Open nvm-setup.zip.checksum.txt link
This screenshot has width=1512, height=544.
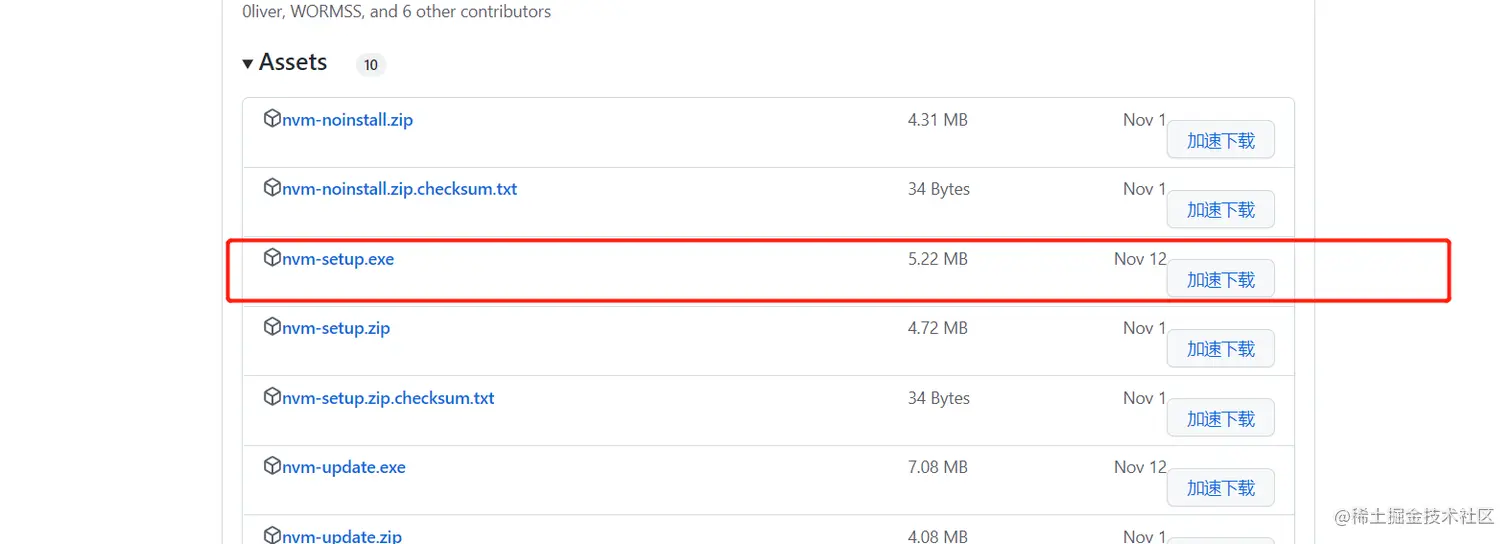click(388, 398)
